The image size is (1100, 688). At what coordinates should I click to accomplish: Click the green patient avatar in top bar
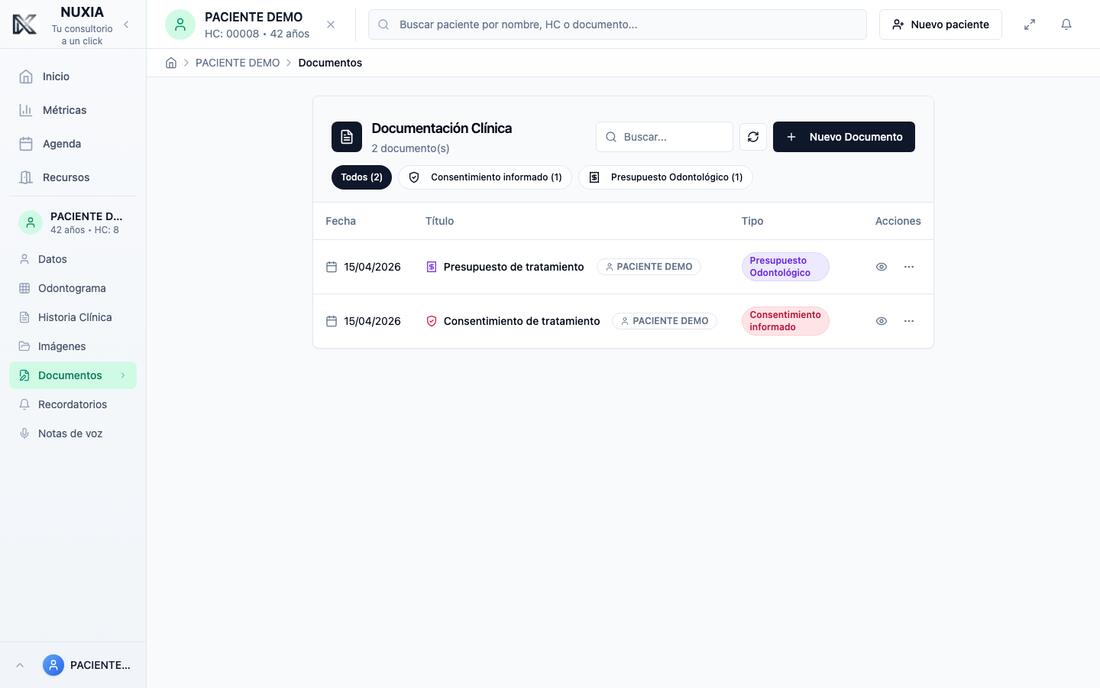[180, 25]
